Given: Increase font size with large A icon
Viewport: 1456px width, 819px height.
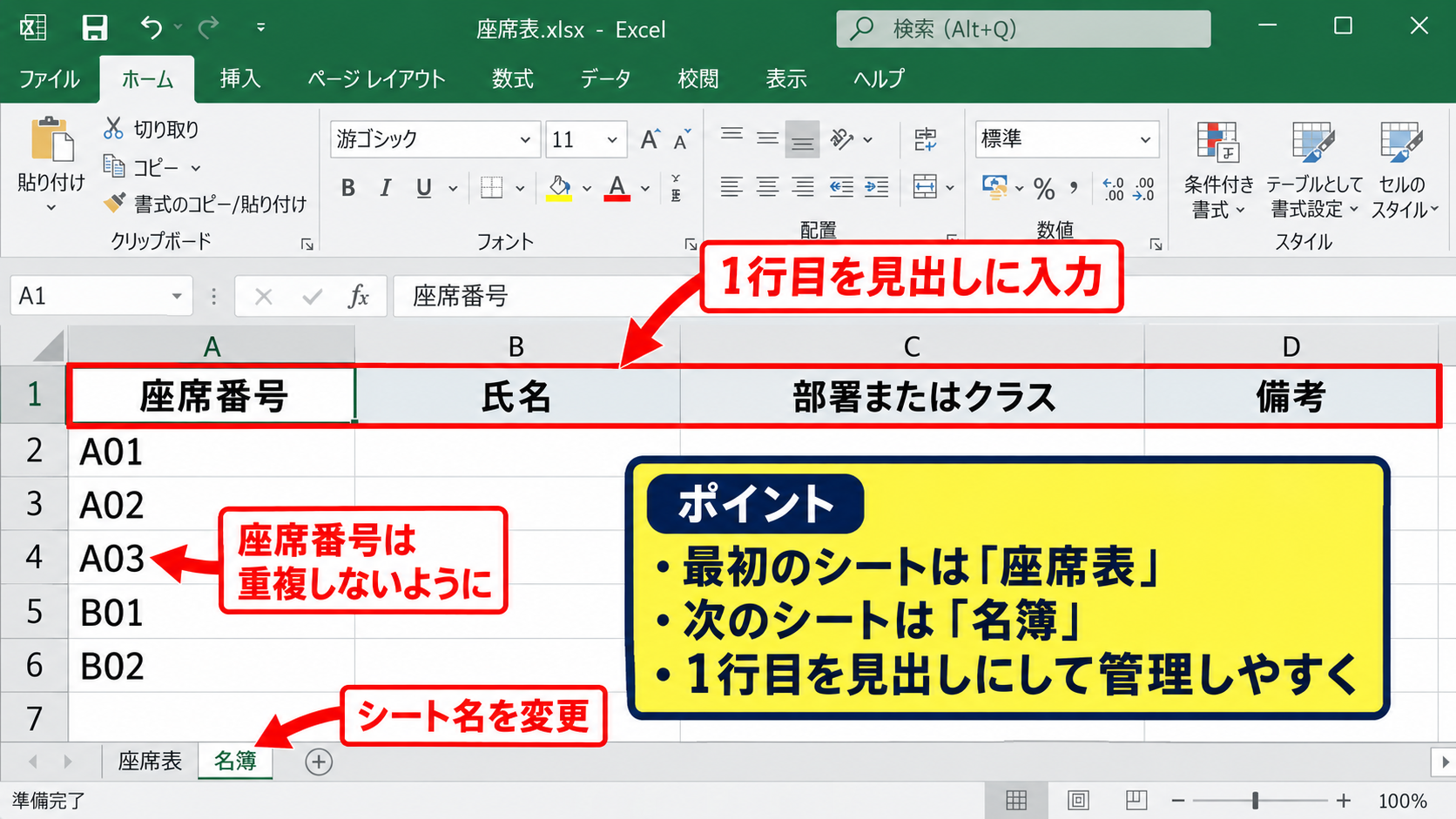Looking at the screenshot, I should click(x=650, y=139).
